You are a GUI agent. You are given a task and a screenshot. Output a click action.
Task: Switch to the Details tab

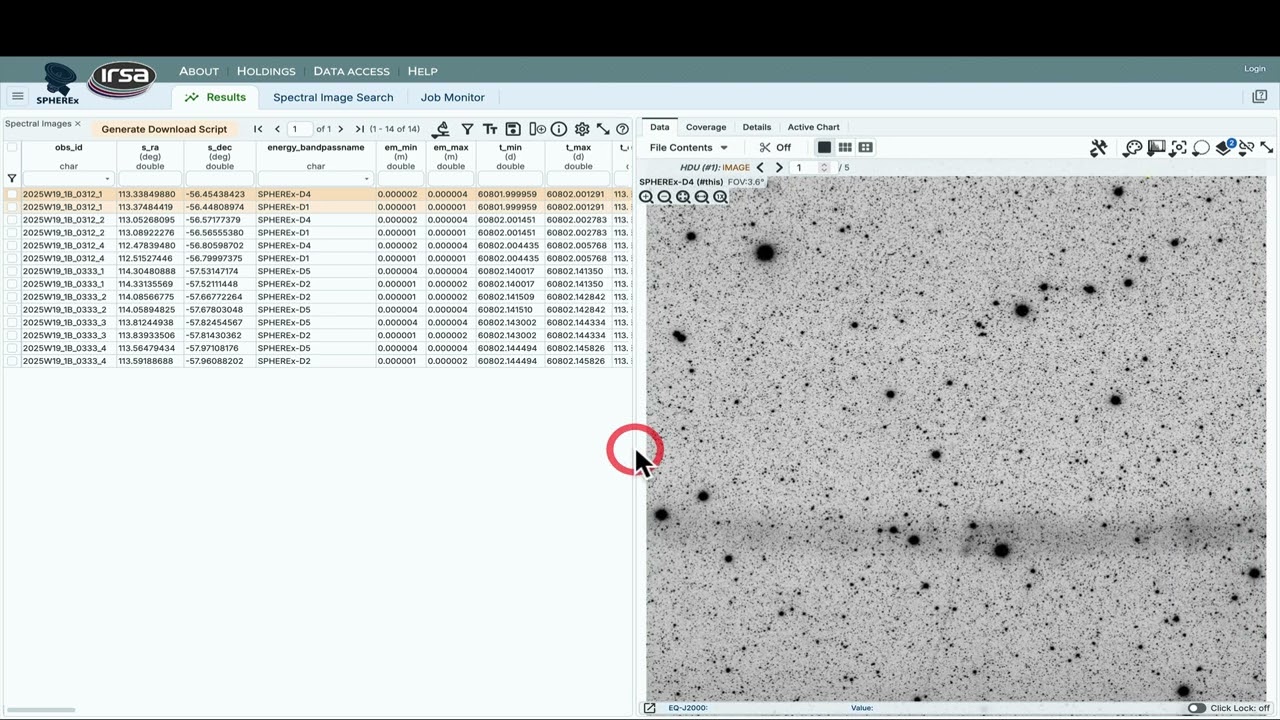(x=757, y=127)
